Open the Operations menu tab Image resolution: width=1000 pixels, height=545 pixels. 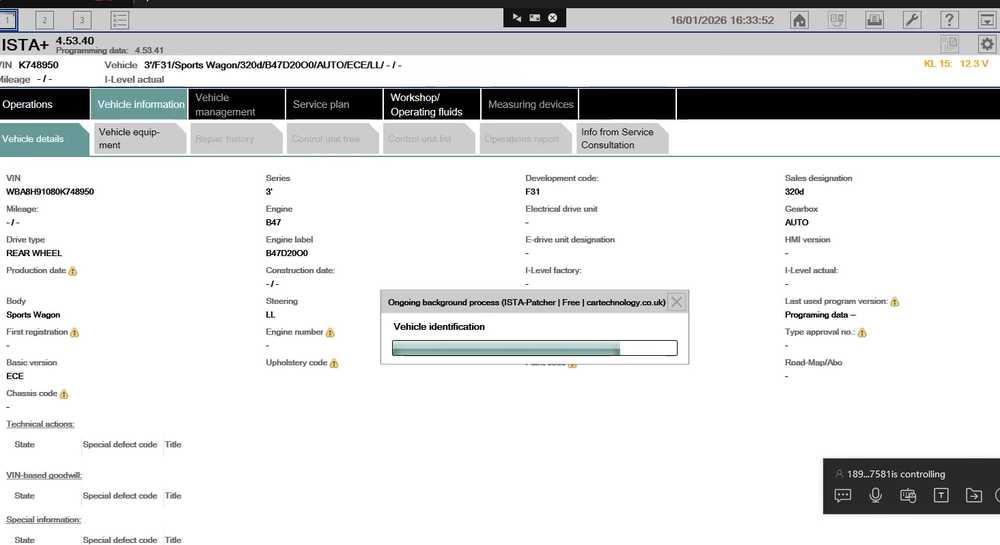click(x=44, y=104)
